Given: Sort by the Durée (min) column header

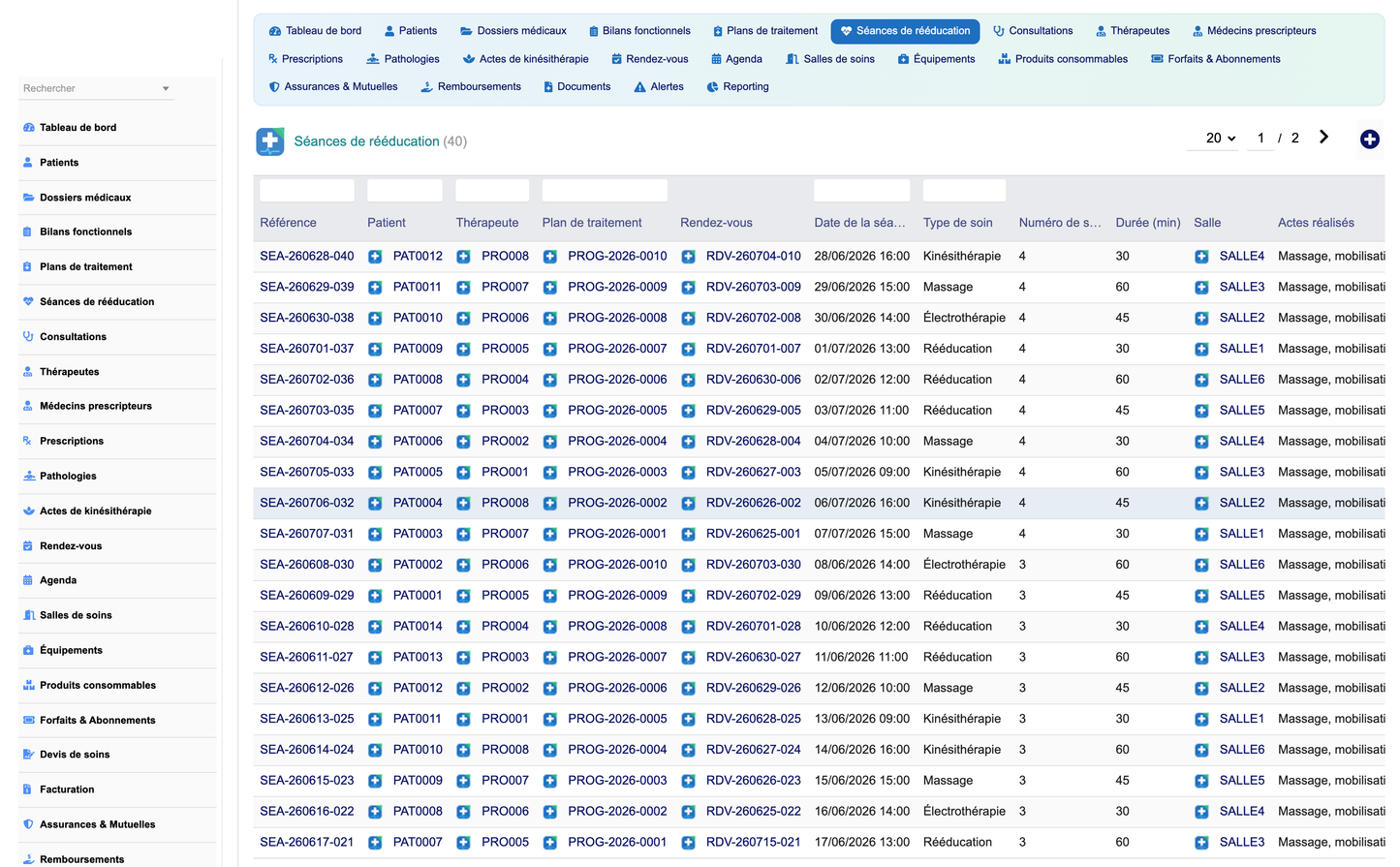Looking at the screenshot, I should tap(1147, 223).
